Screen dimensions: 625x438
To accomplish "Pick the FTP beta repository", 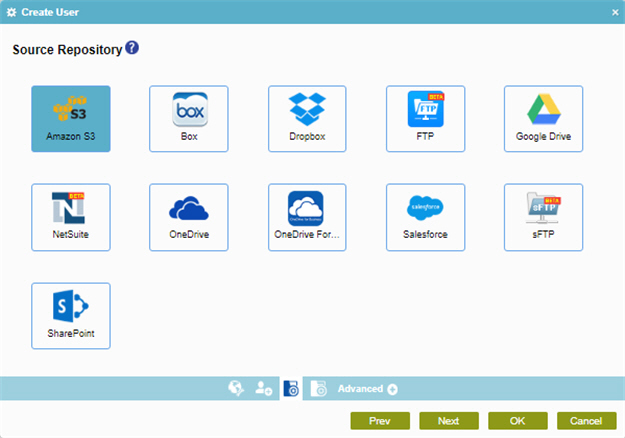I will [x=425, y=119].
